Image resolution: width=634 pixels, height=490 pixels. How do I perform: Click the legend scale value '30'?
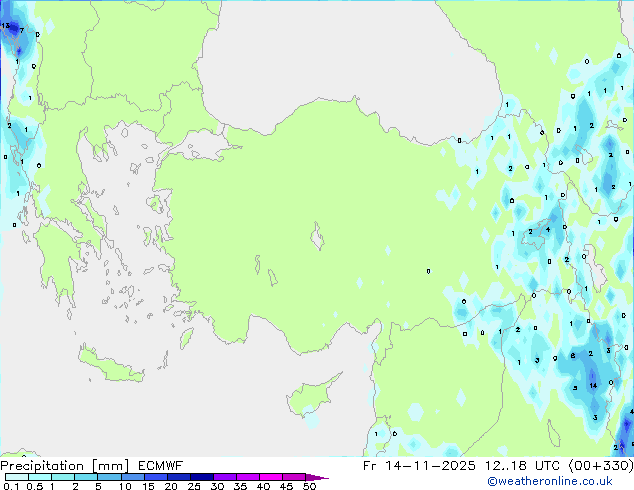coord(217,486)
